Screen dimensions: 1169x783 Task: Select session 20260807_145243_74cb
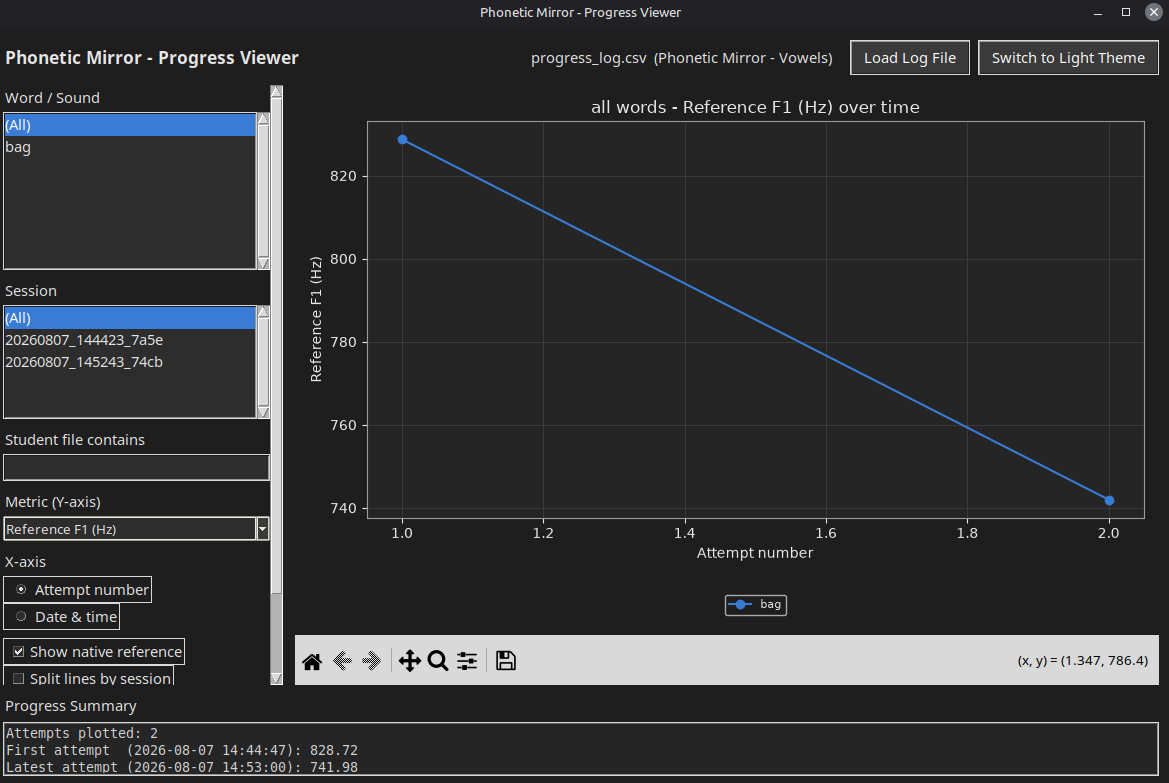[130, 362]
